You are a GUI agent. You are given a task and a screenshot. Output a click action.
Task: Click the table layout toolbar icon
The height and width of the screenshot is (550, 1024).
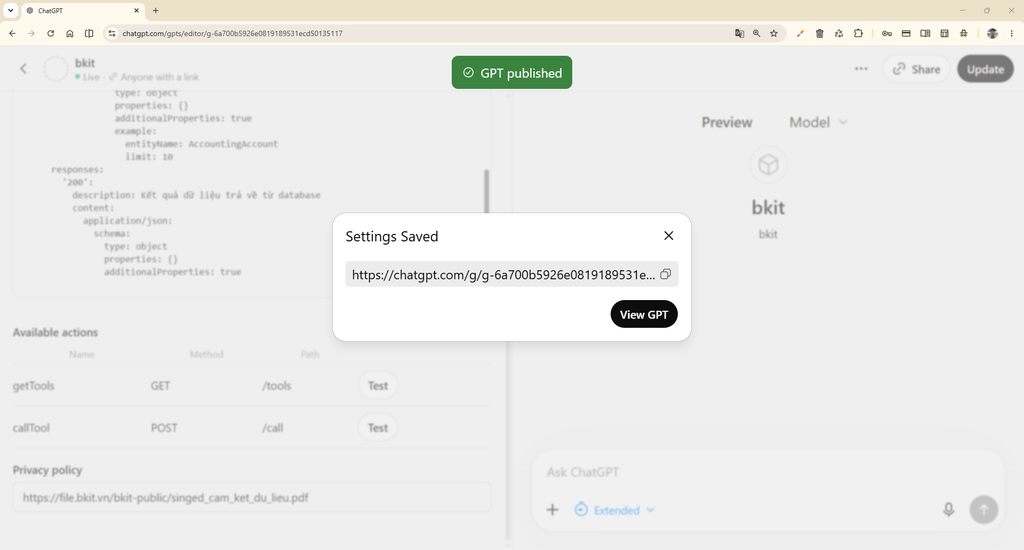pos(944,33)
